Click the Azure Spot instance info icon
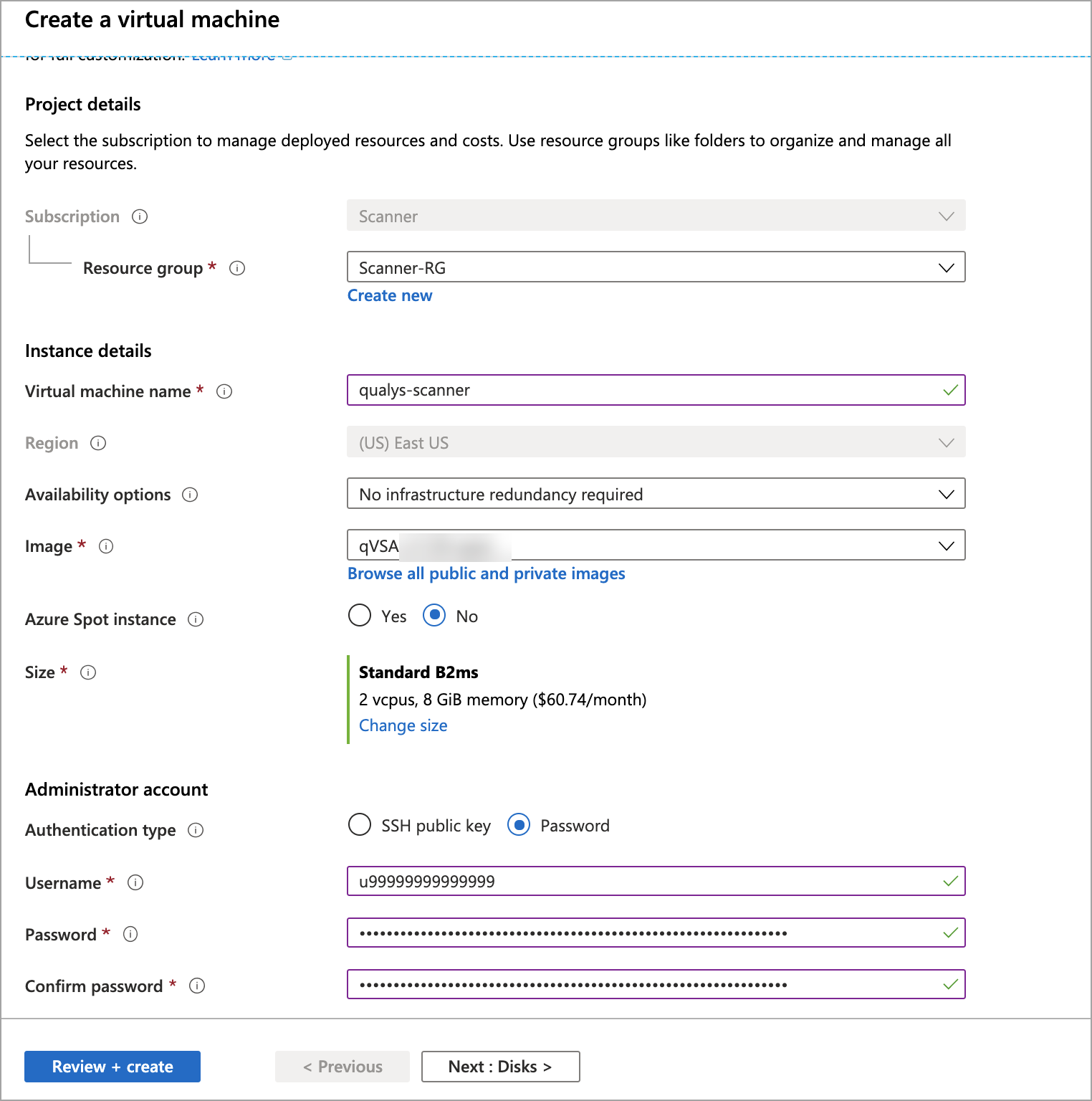 point(195,619)
